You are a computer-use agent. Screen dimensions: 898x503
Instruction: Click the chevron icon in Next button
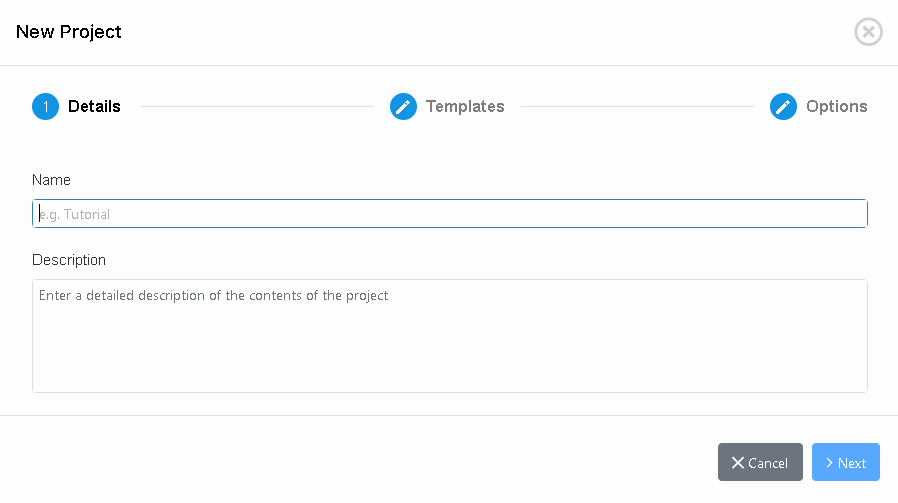pos(829,463)
